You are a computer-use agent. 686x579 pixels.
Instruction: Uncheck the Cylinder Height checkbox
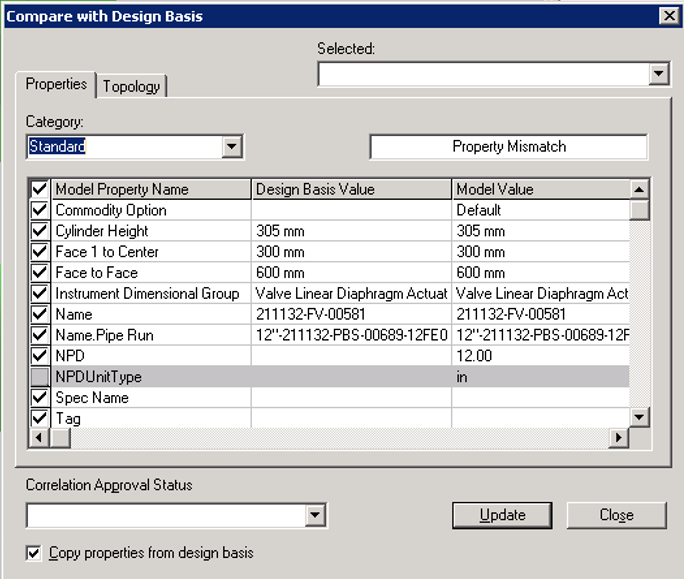tap(40, 231)
